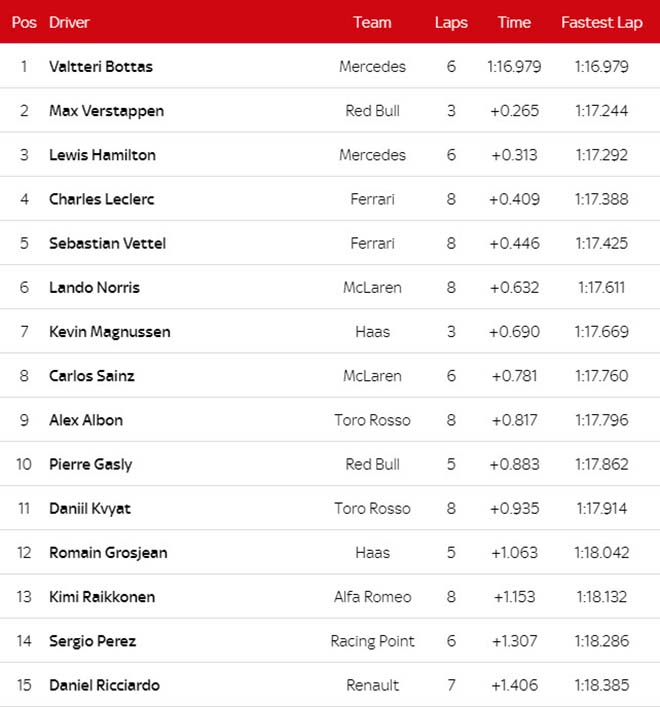Viewport: 660px width, 707px height.
Task: Click the Alfa Romeo team cell
Action: [372, 597]
